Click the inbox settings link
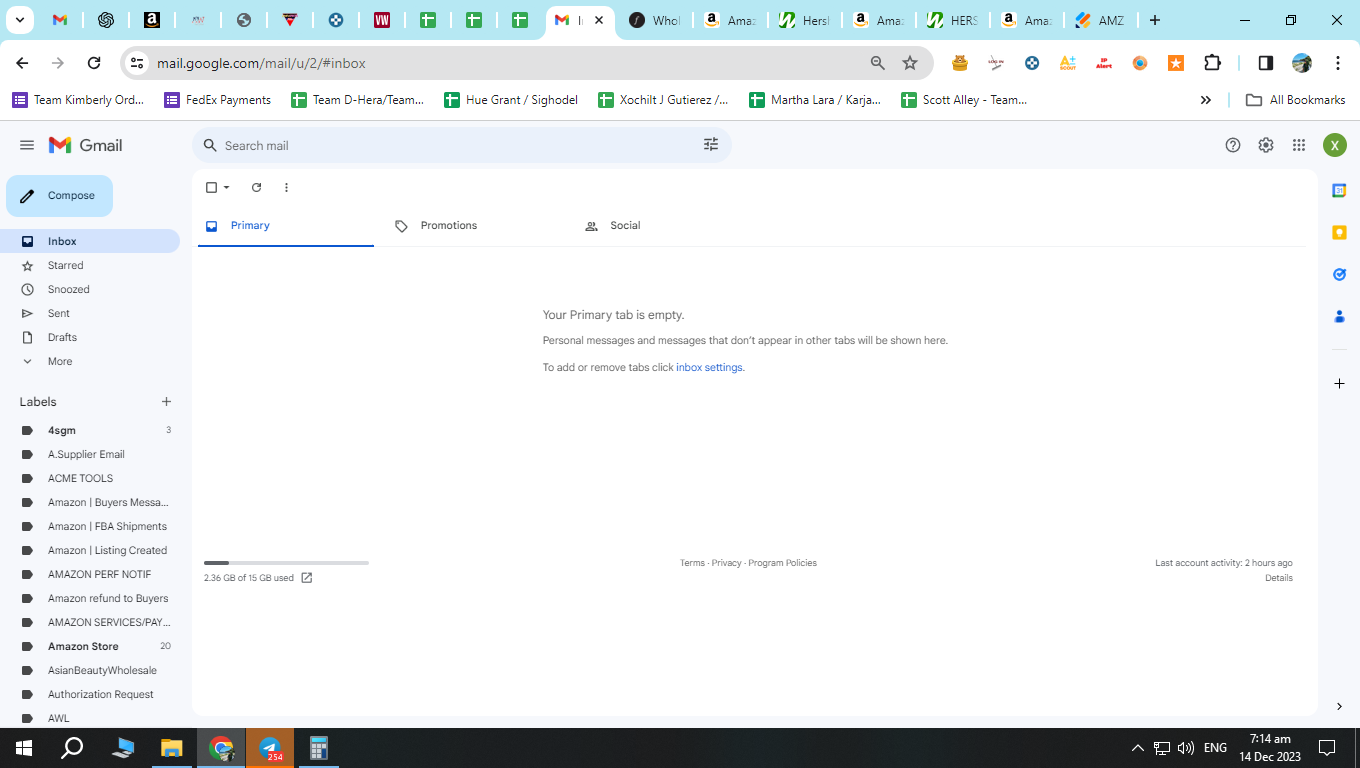The height and width of the screenshot is (768, 1360). click(709, 368)
